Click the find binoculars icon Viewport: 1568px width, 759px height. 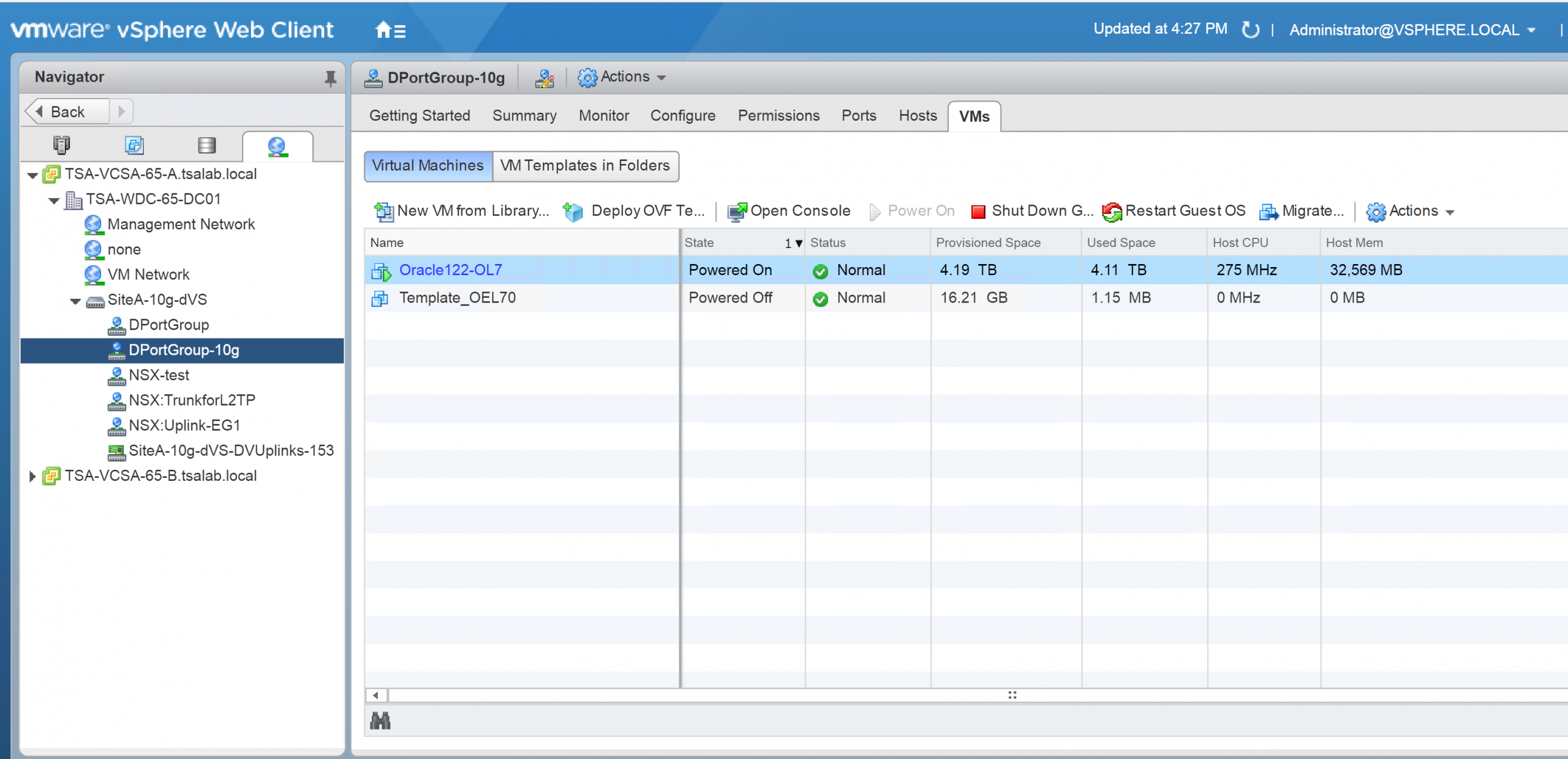[380, 720]
